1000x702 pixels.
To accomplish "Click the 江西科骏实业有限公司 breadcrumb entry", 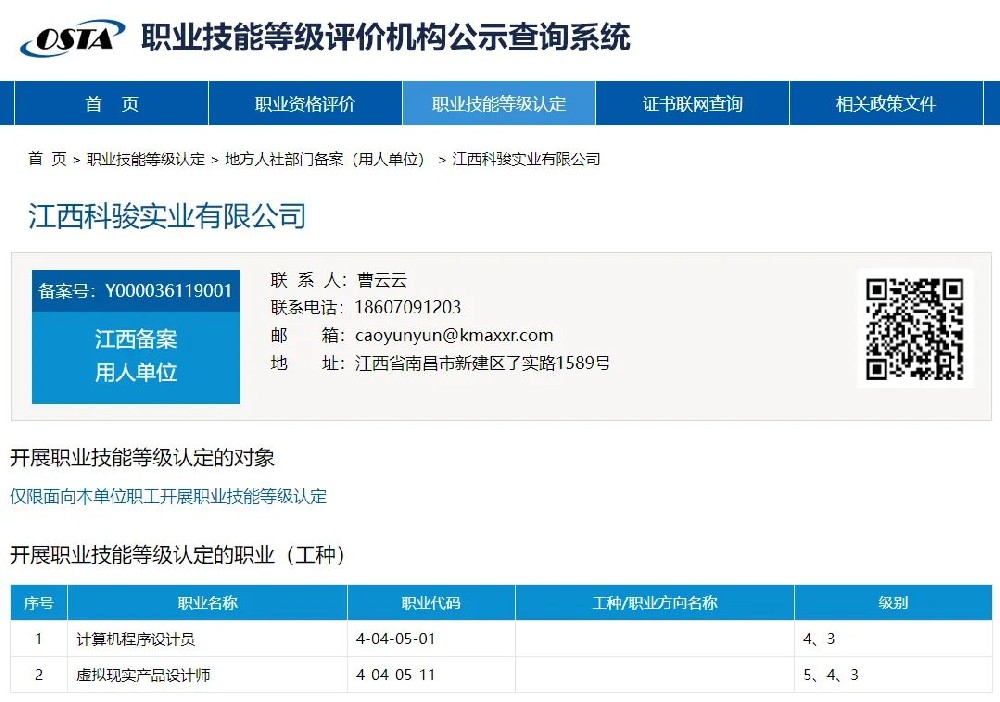I will (x=526, y=159).
